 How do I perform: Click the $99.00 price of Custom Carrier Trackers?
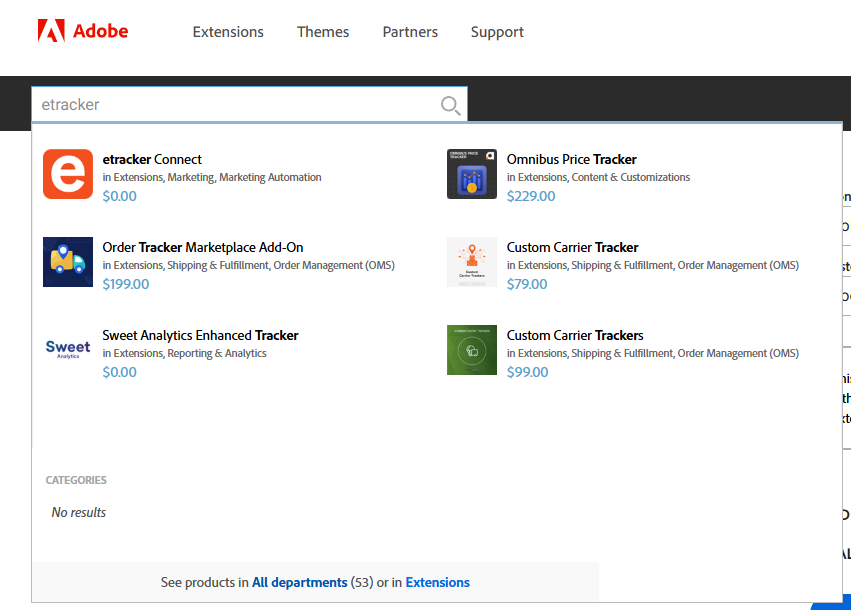(527, 372)
